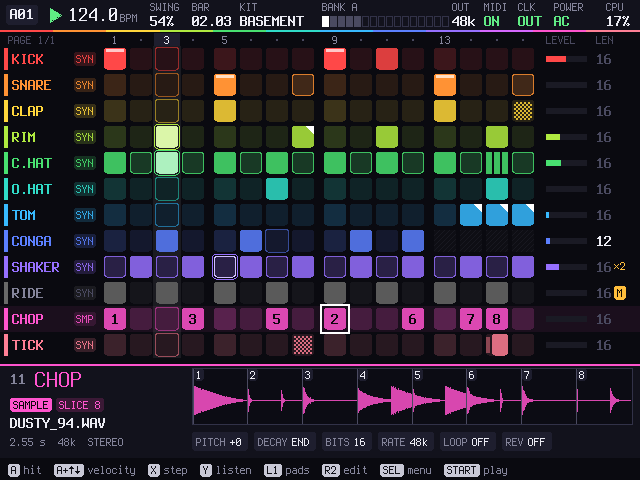
Task: Click the CPU 17% readout
Action: point(618,14)
